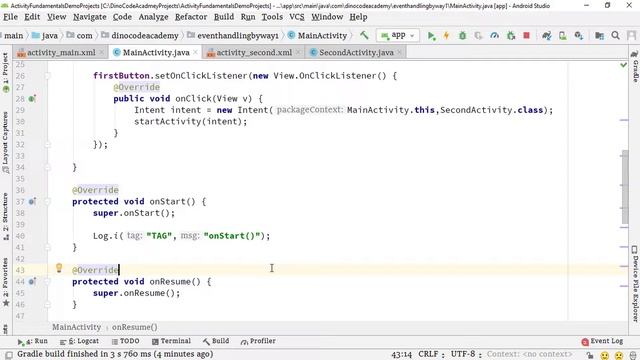Image resolution: width=640 pixels, height=360 pixels.
Task: Switch to activity_second.xml tab
Action: pos(253,53)
